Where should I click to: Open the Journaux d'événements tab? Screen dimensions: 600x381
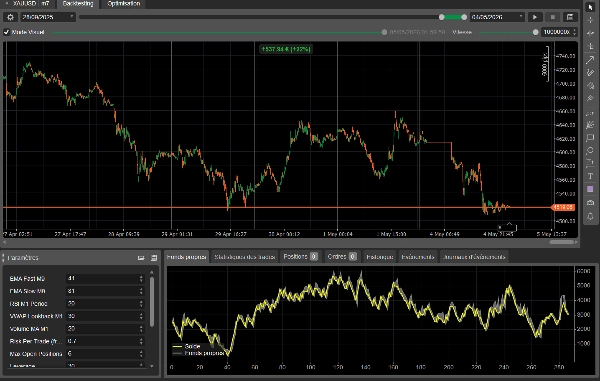pyautogui.click(x=474, y=257)
